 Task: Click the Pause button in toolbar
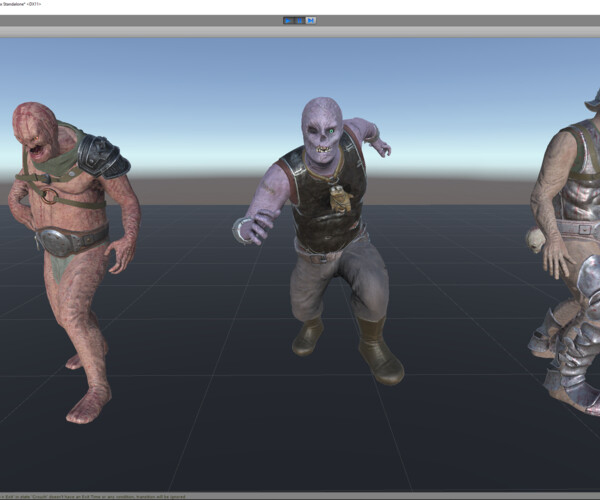(300, 21)
